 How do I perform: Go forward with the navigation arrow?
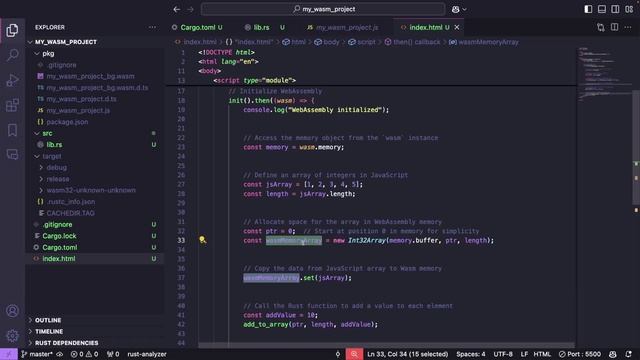coord(190,9)
